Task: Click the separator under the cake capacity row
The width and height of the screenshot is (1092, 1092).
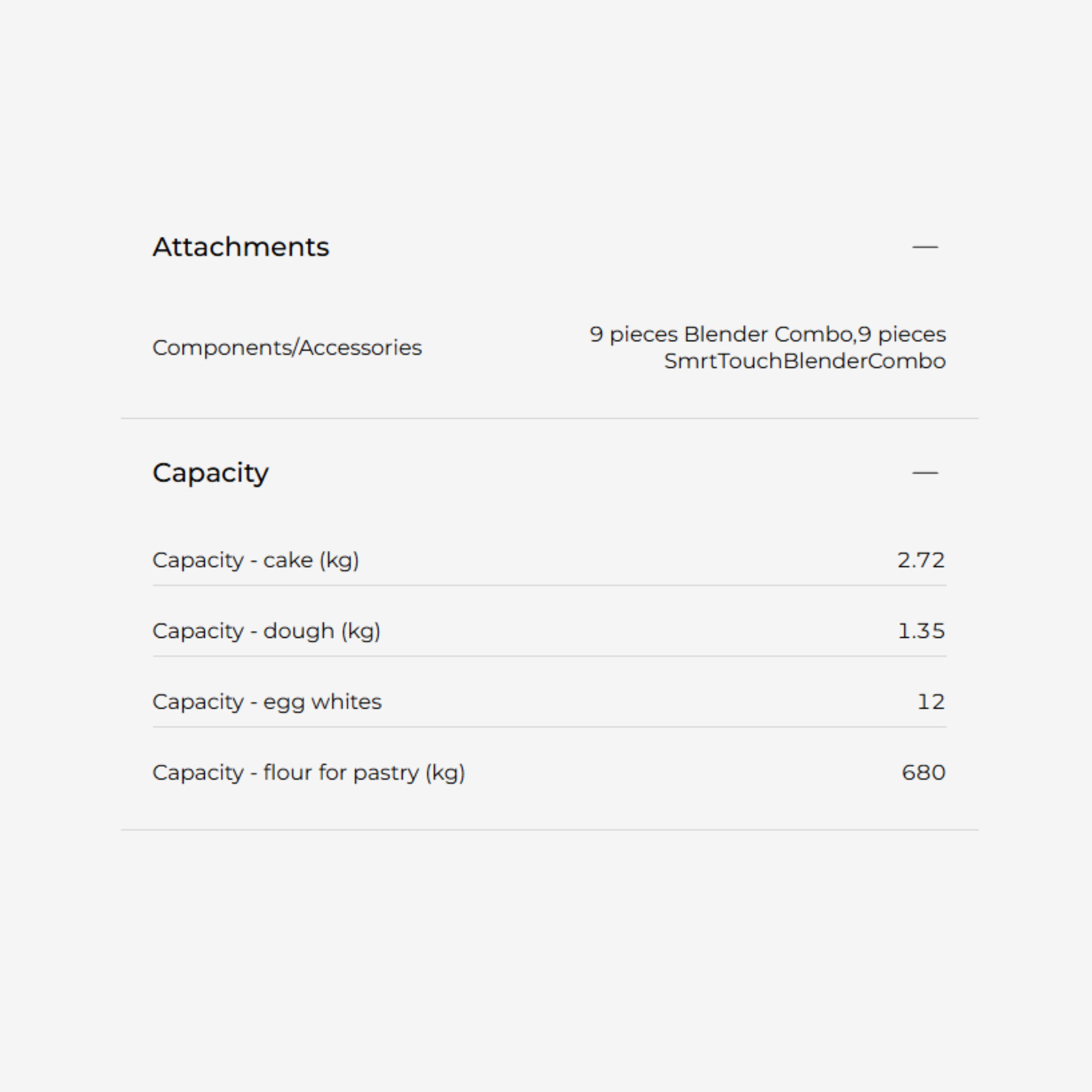Action: coord(549,585)
